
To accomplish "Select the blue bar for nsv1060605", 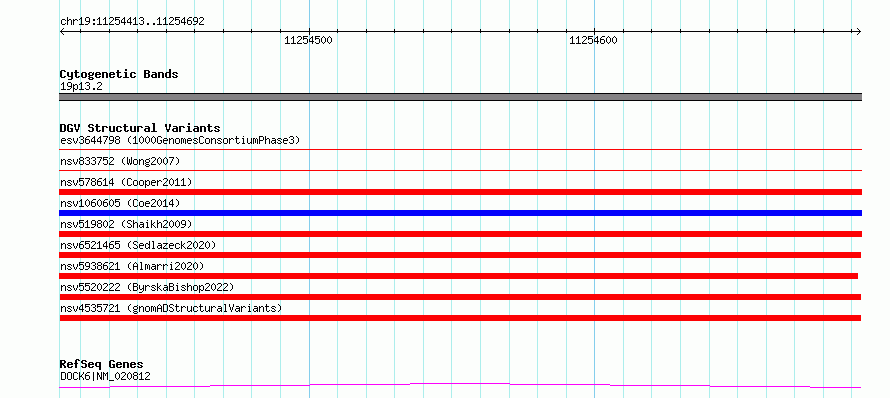I will pos(460,213).
